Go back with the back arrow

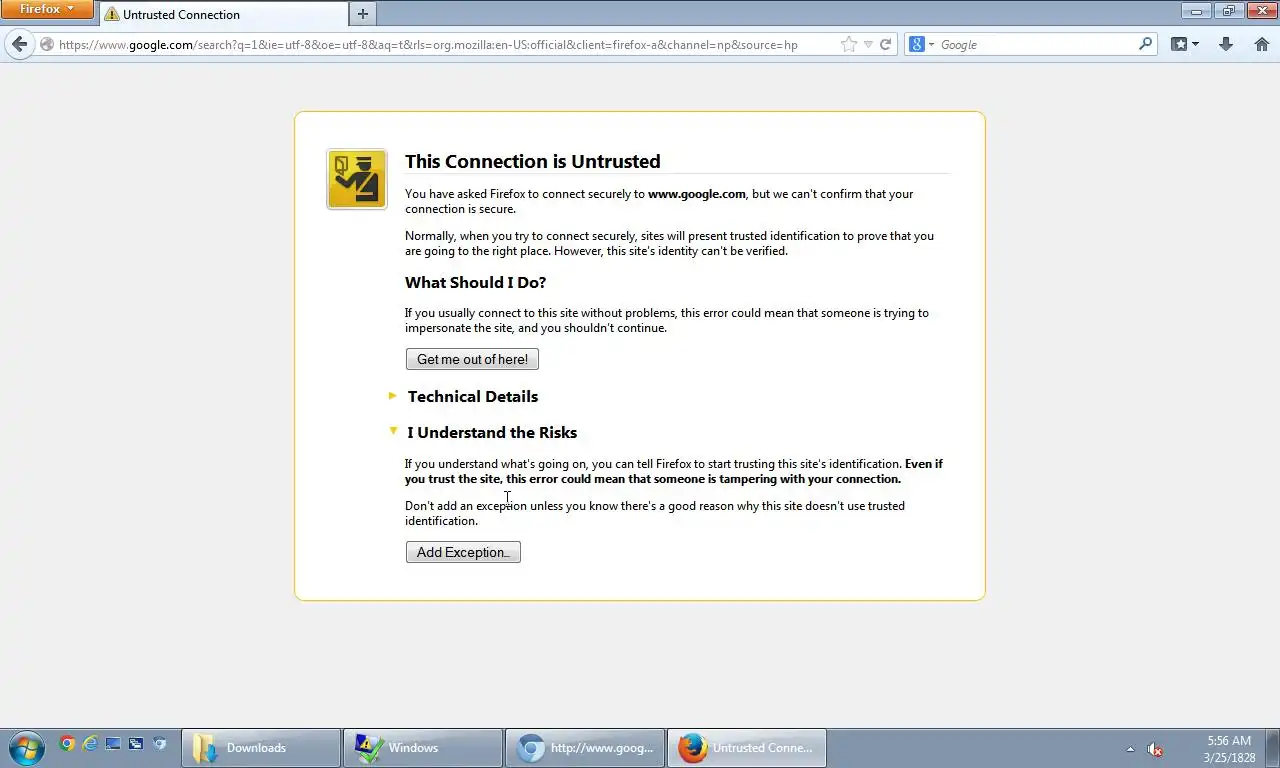coord(19,44)
